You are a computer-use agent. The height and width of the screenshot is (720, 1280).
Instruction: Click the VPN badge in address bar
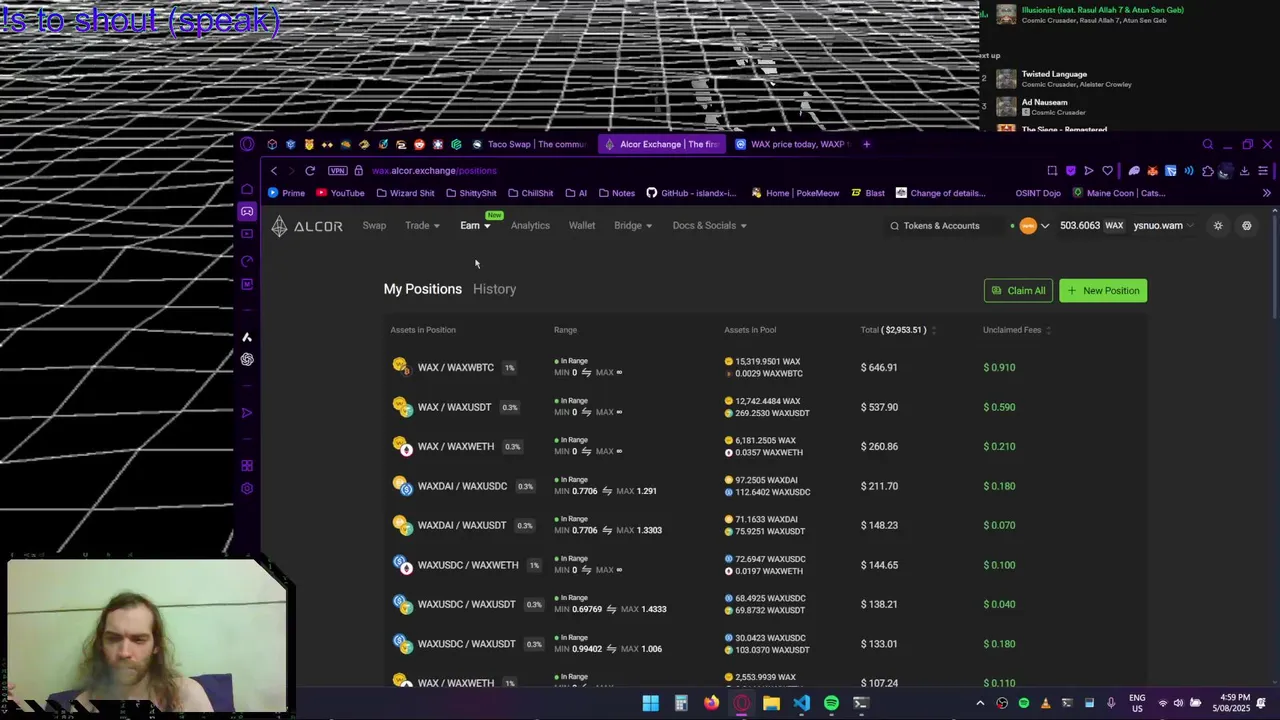pos(338,171)
